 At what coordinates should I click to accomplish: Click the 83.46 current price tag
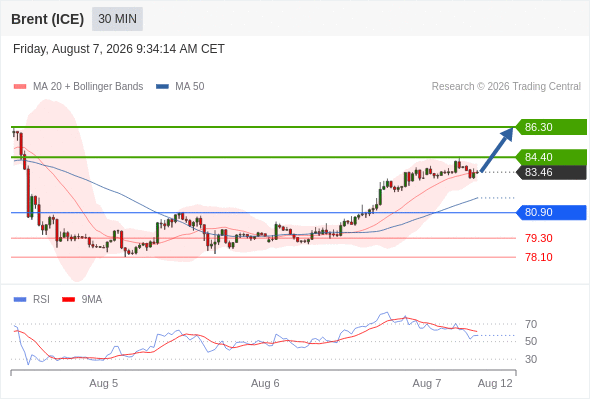point(551,172)
